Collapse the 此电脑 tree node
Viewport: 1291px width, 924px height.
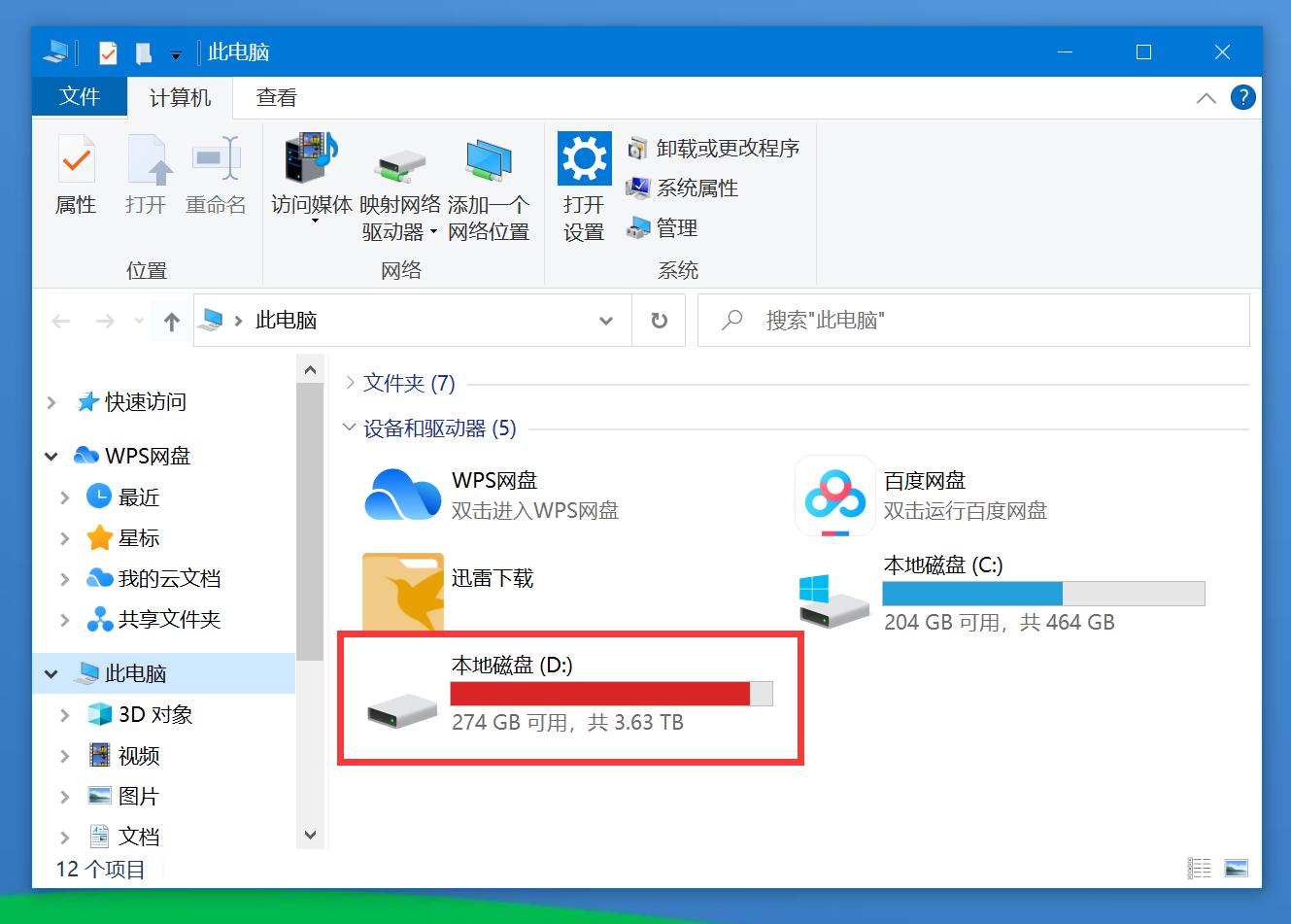(51, 672)
